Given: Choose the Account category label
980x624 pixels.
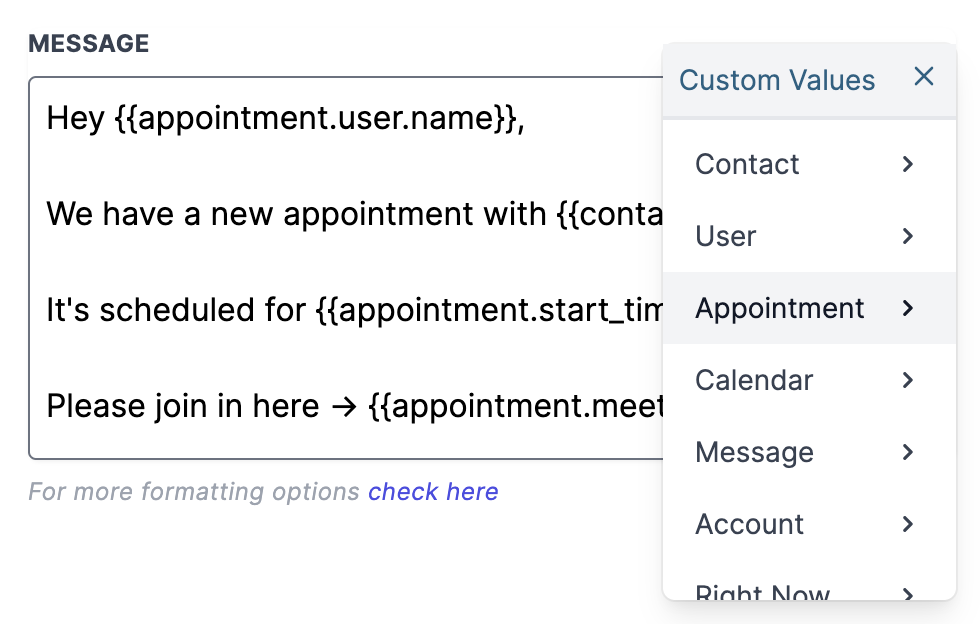Looking at the screenshot, I should click(x=749, y=524).
